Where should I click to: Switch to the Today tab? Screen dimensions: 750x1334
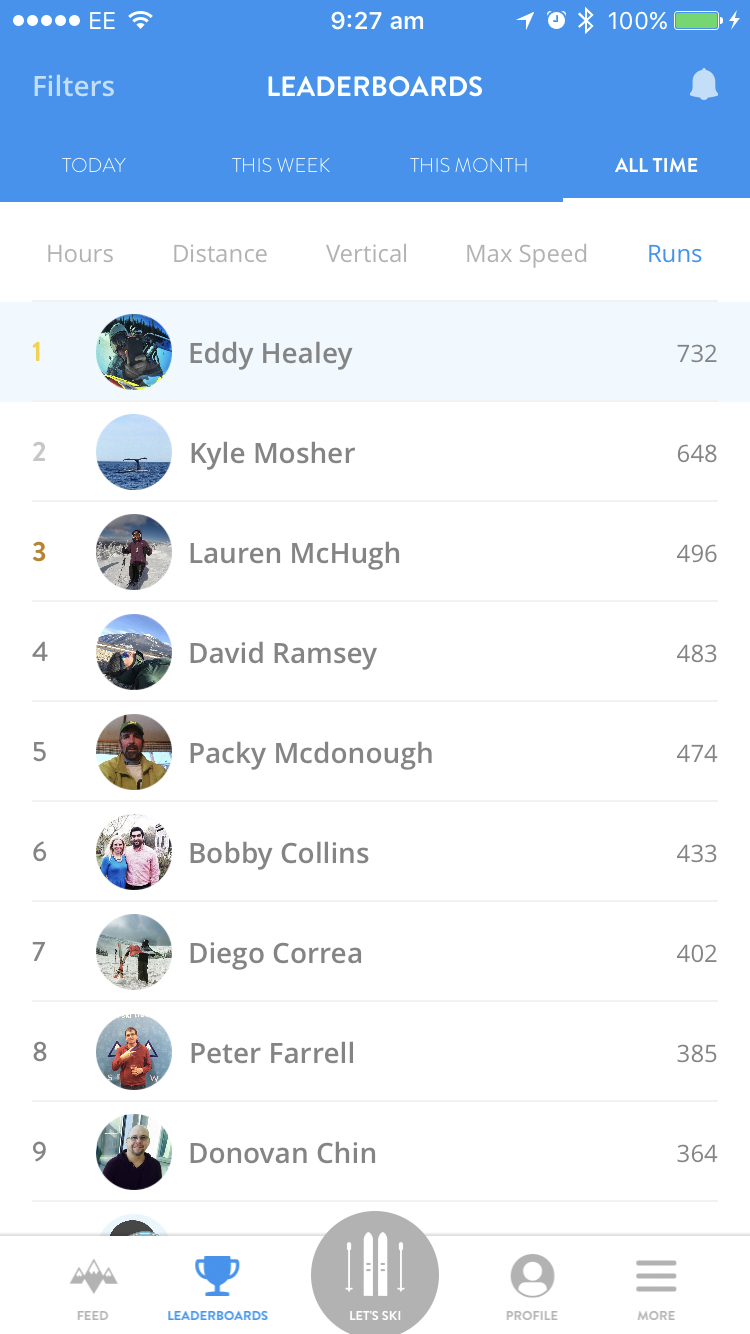94,166
